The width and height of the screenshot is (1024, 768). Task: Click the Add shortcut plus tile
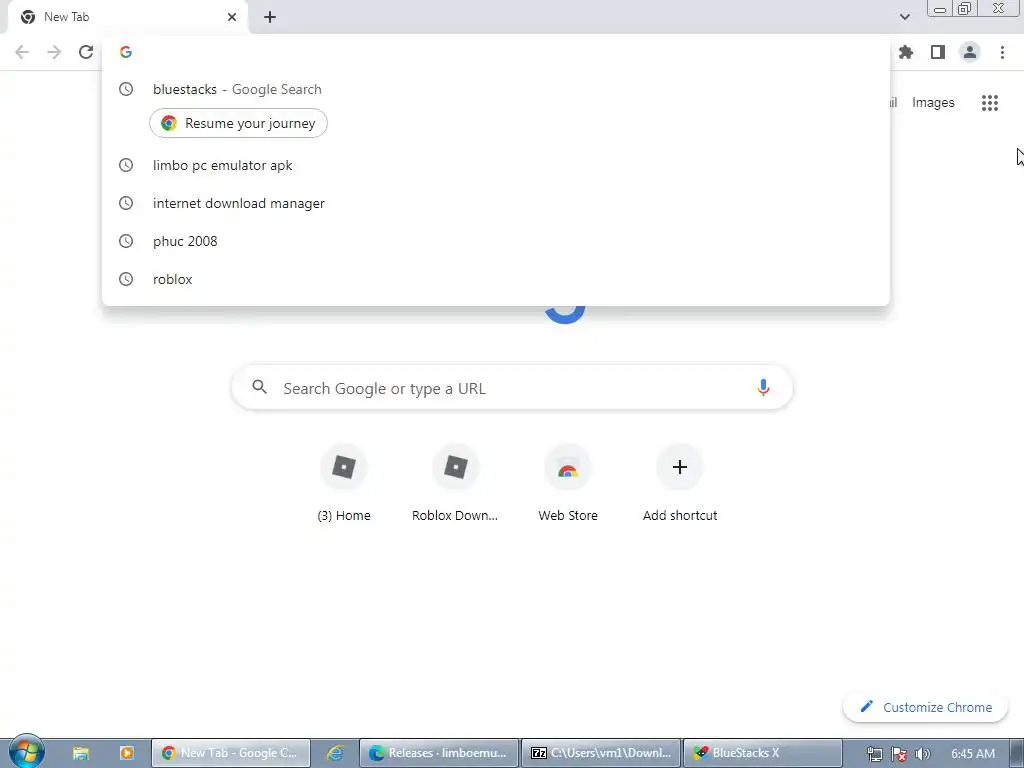coord(680,484)
